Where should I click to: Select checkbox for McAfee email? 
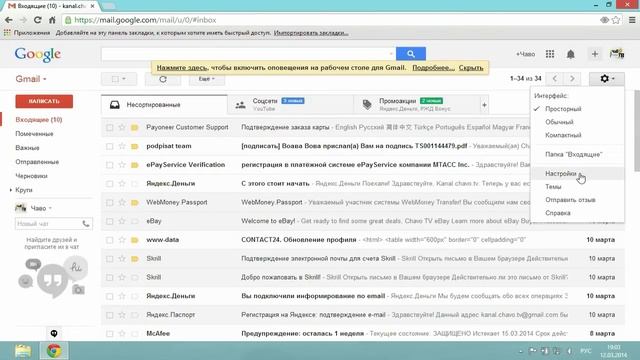click(109, 334)
